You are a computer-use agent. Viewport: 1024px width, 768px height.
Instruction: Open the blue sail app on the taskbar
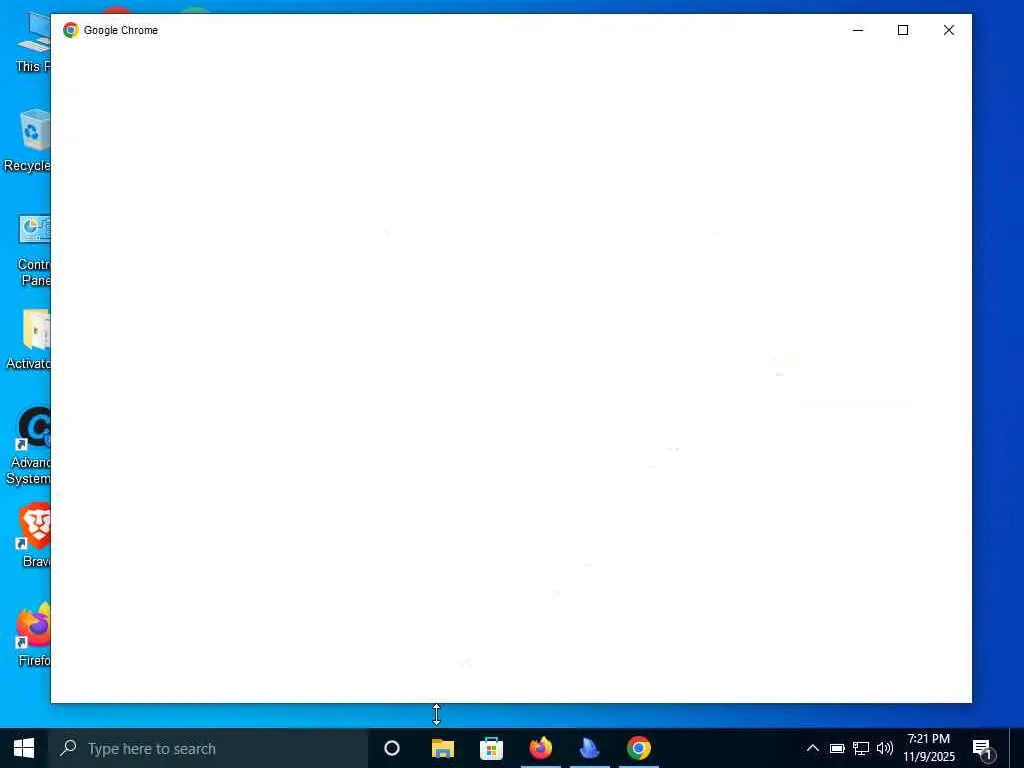click(590, 748)
